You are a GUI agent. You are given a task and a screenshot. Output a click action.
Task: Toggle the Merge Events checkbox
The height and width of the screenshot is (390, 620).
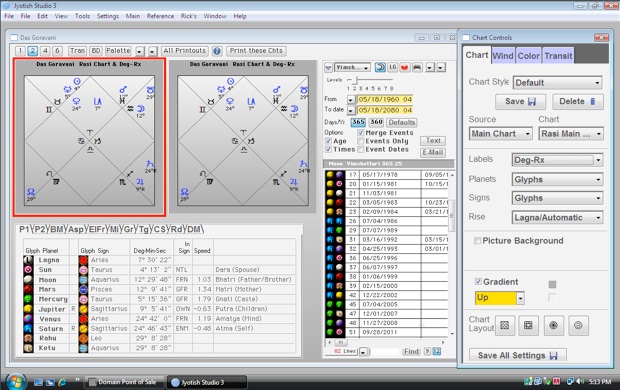[360, 133]
